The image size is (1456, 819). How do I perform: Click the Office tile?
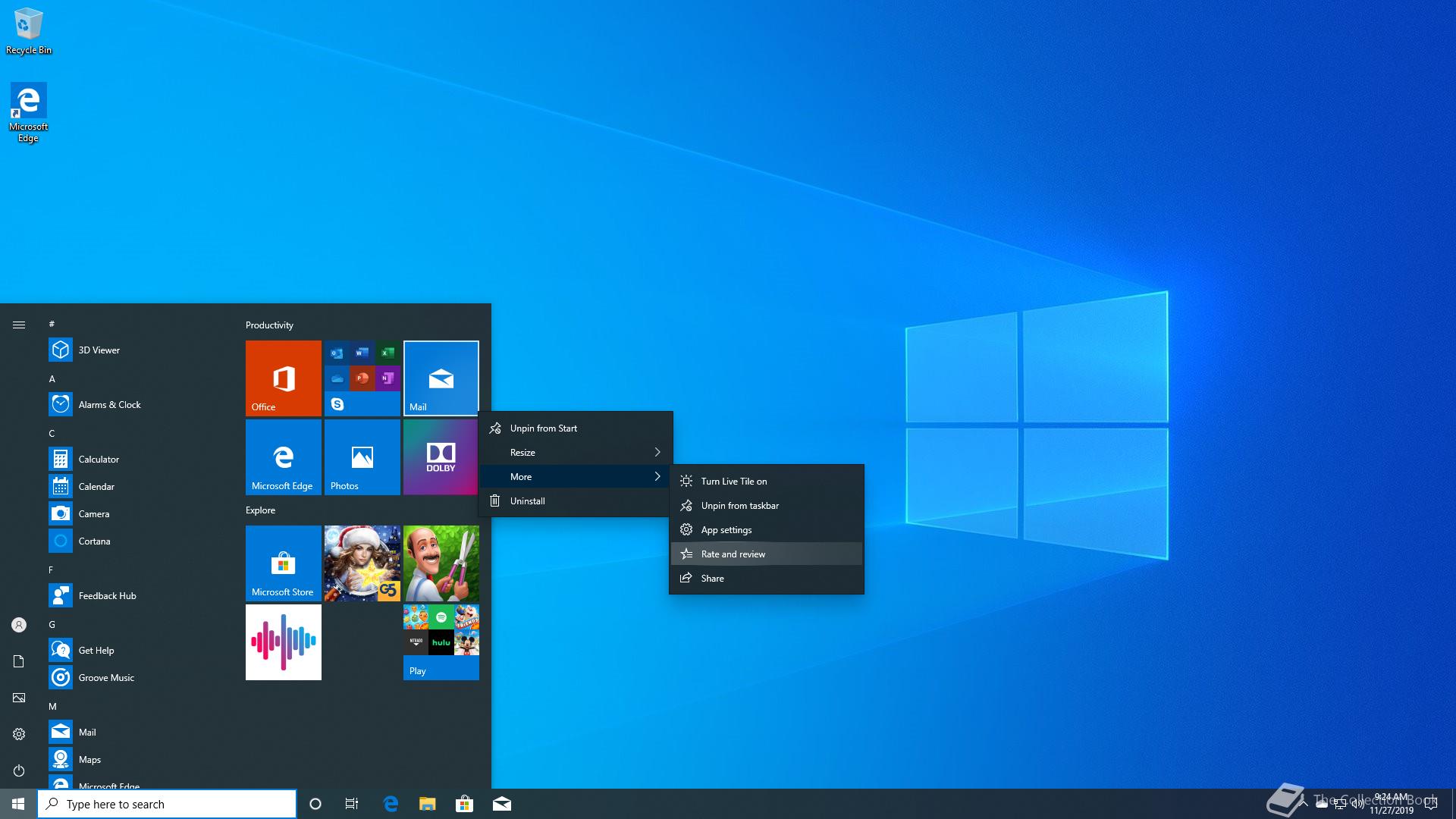(x=284, y=378)
